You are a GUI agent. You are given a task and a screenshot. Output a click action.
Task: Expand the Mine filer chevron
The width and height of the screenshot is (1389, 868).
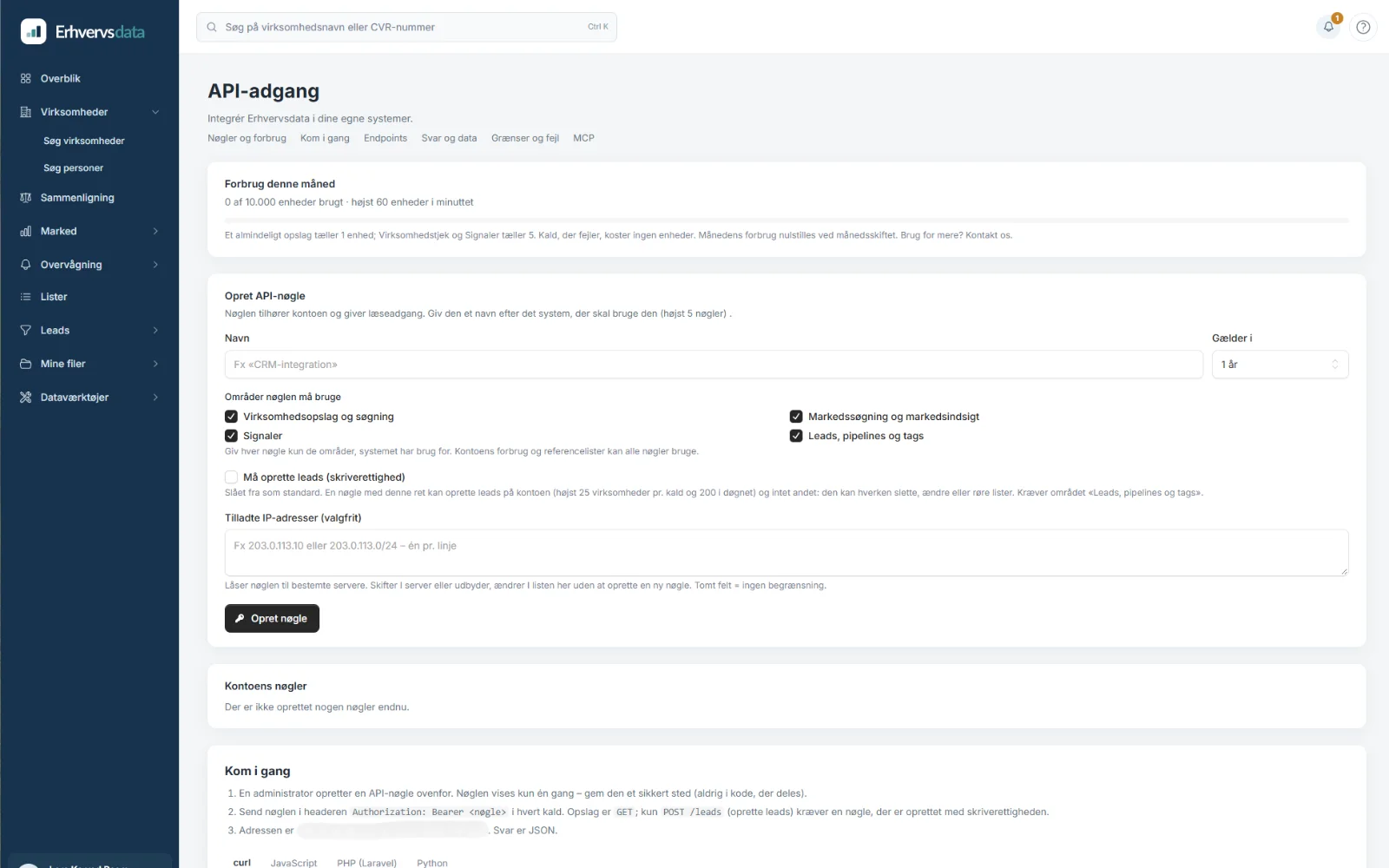click(155, 364)
